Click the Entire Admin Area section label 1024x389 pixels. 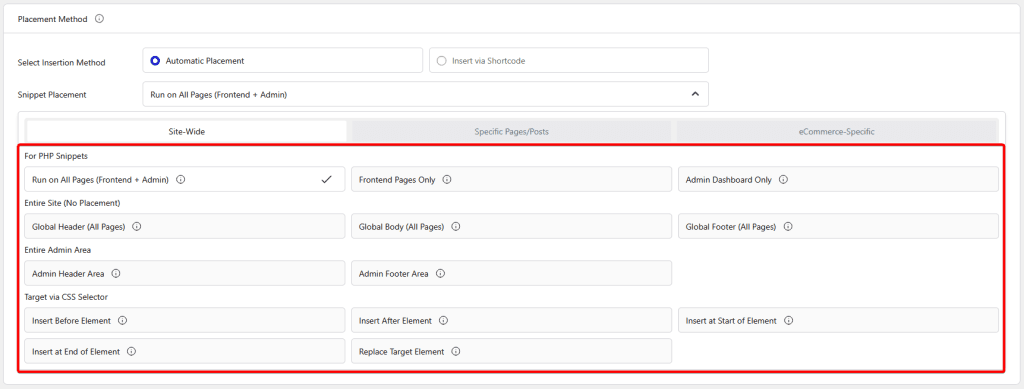[57, 250]
